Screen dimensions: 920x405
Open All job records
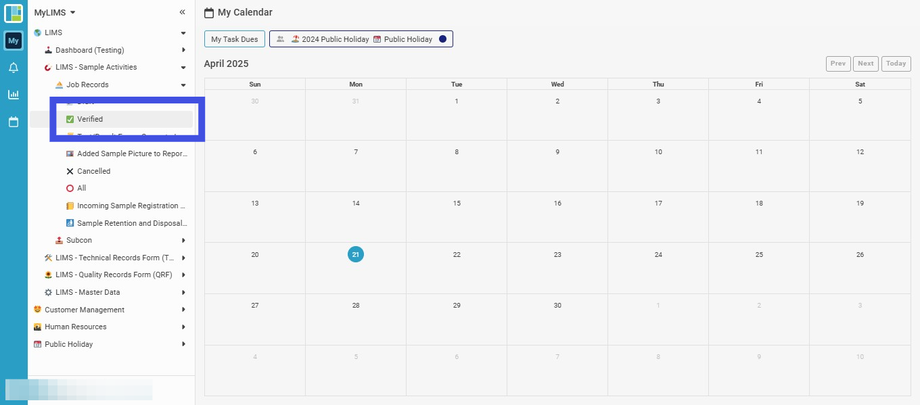click(82, 188)
